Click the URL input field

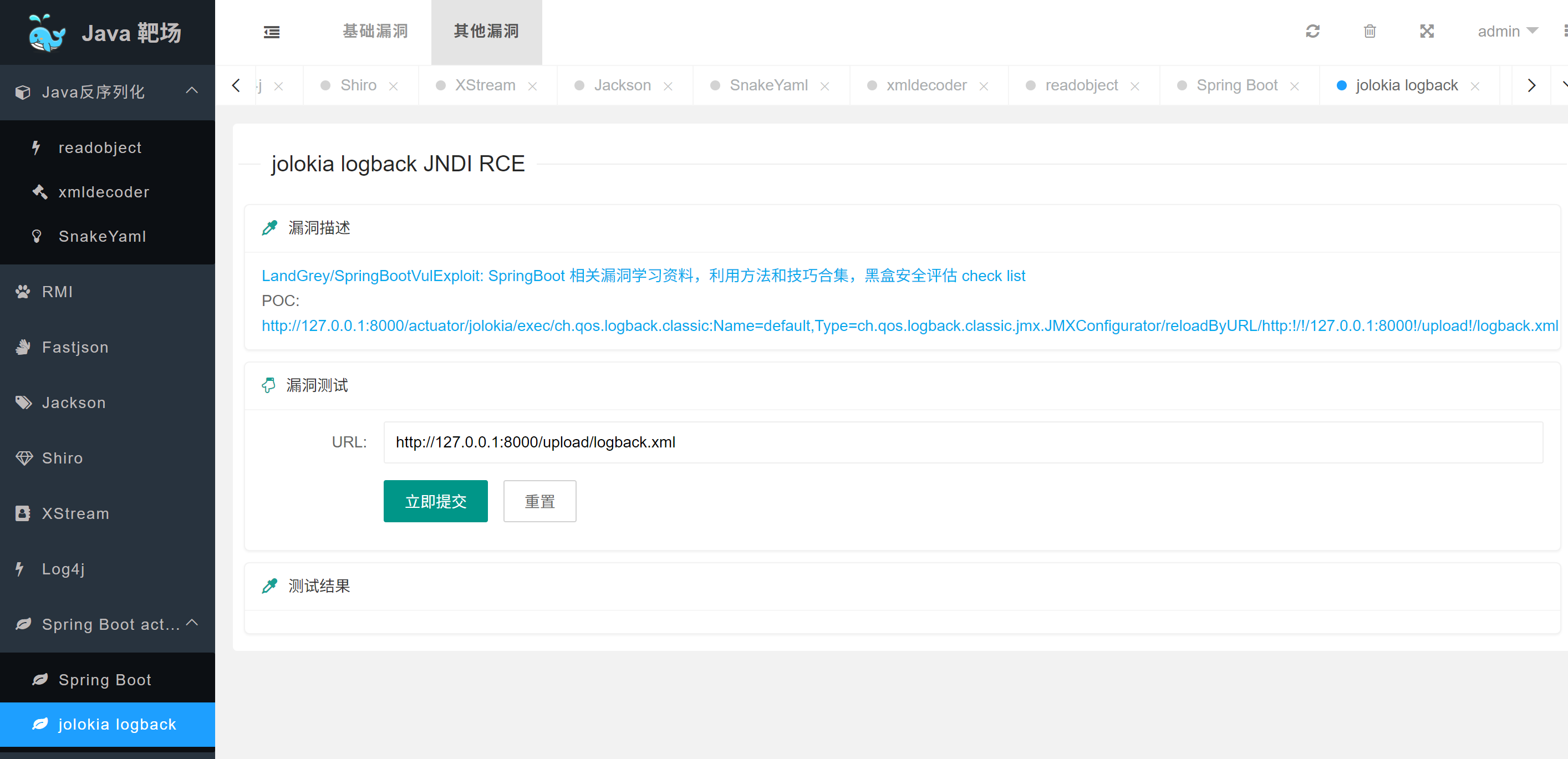point(963,442)
